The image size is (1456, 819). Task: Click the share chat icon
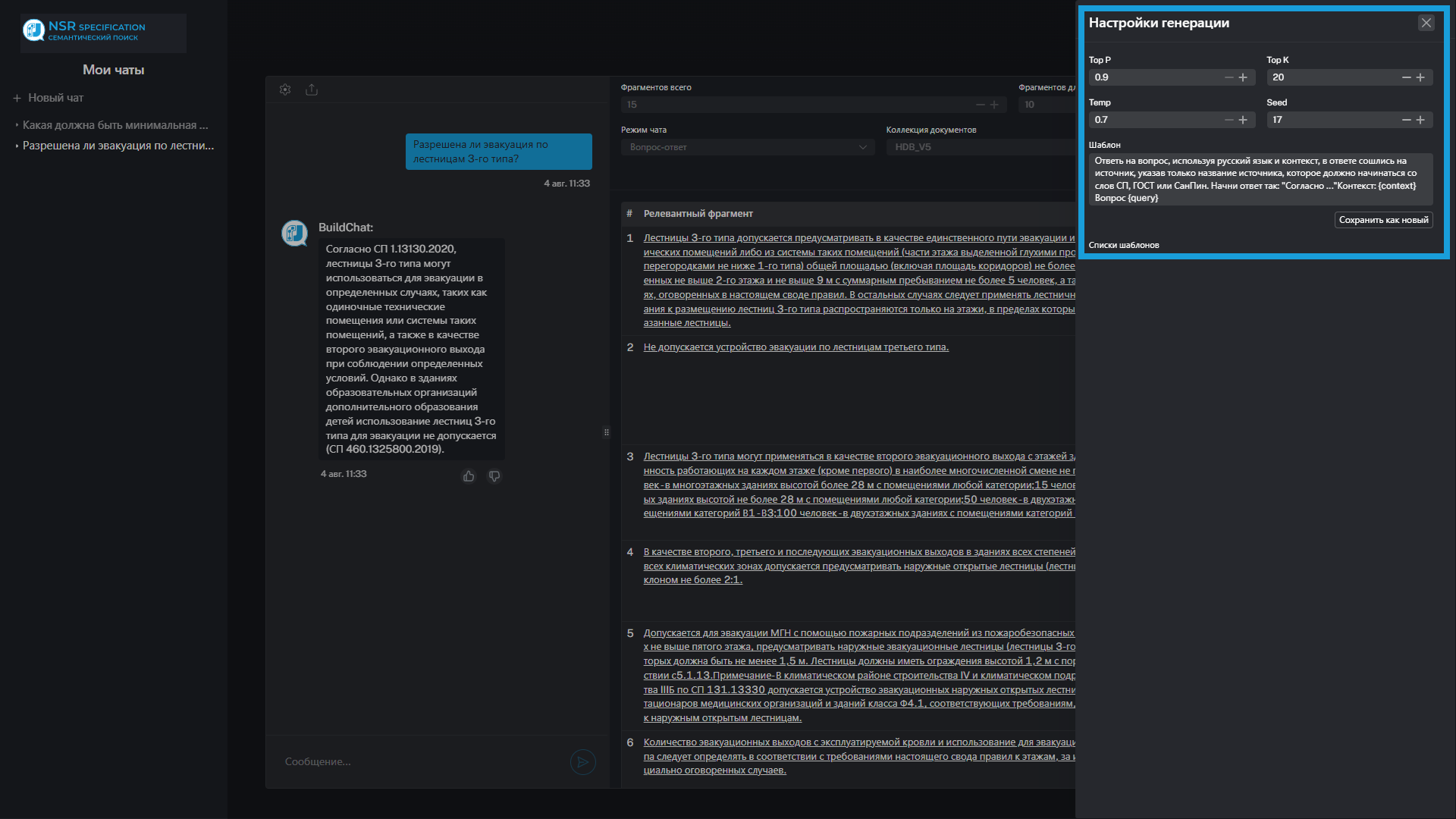[312, 89]
